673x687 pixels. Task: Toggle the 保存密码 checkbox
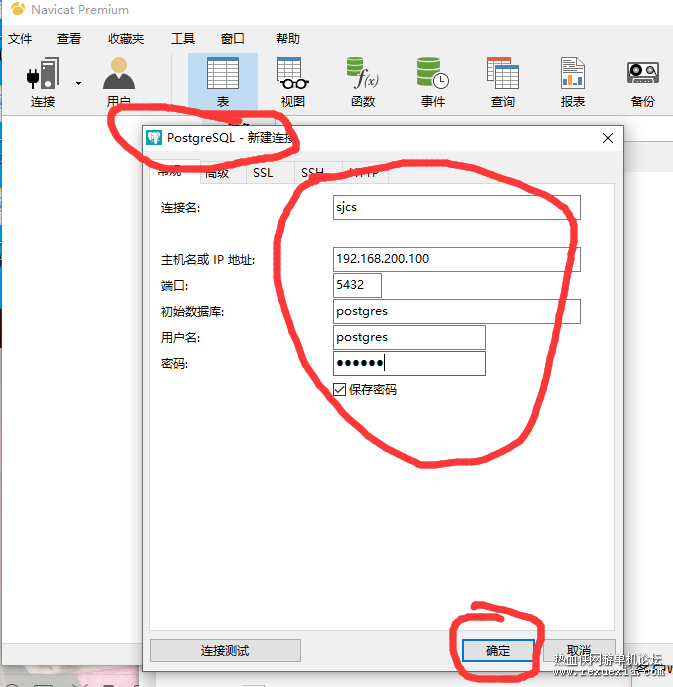tap(340, 390)
